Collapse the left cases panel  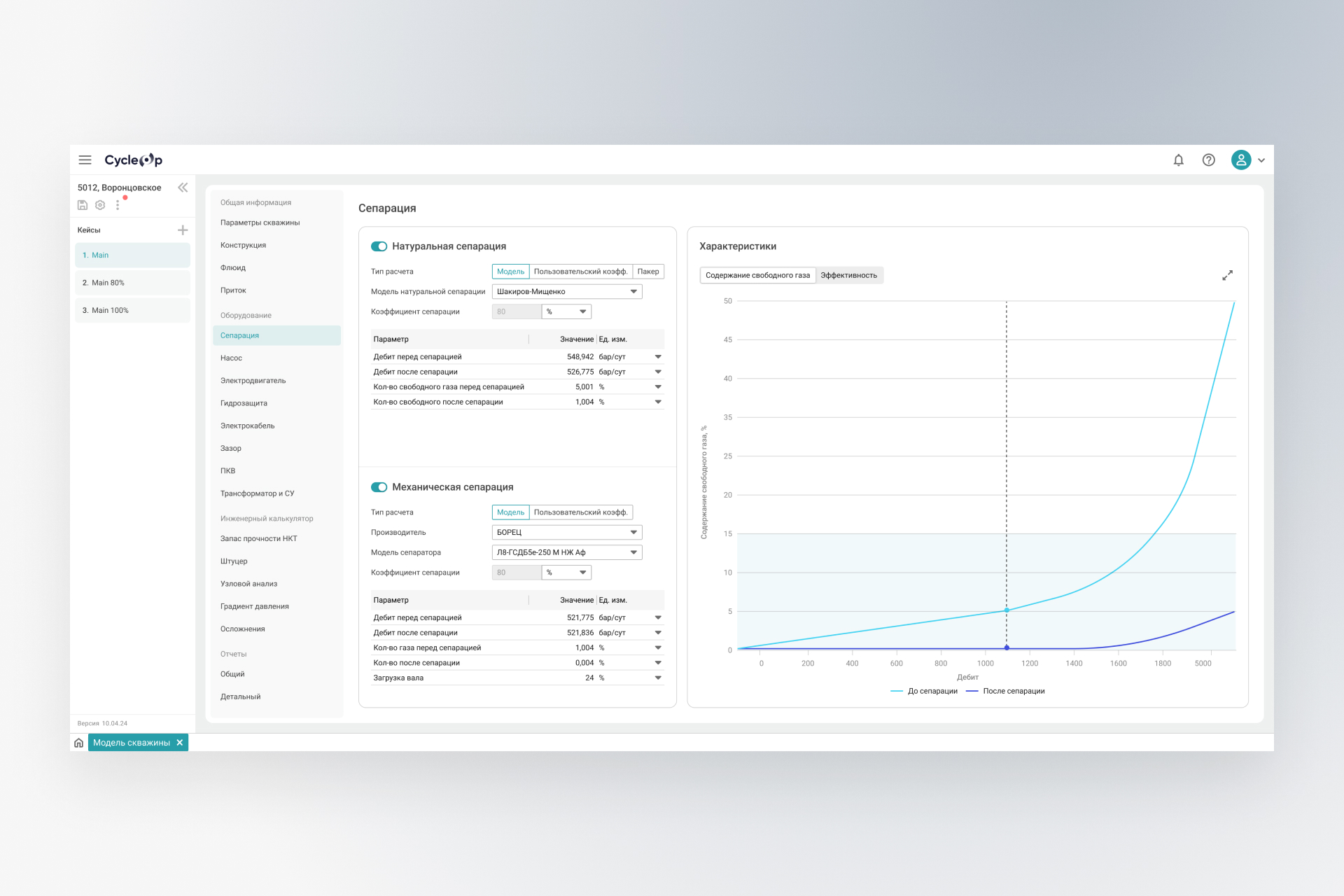(x=183, y=188)
